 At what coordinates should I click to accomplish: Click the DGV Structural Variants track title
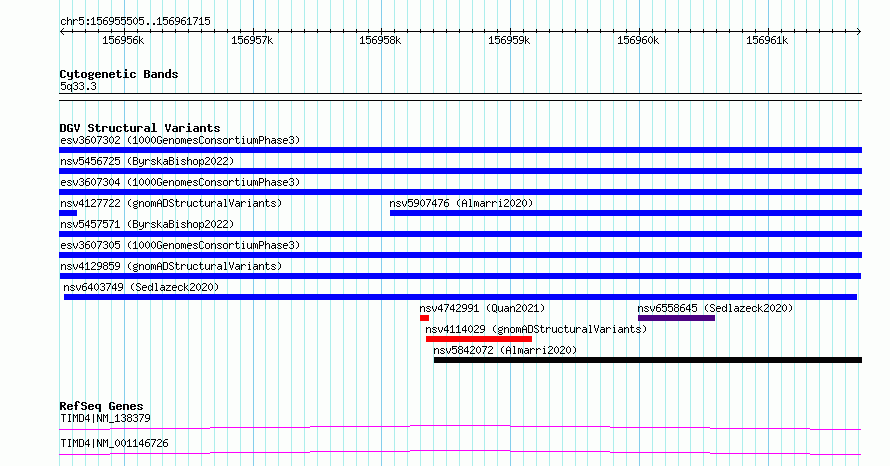140,128
